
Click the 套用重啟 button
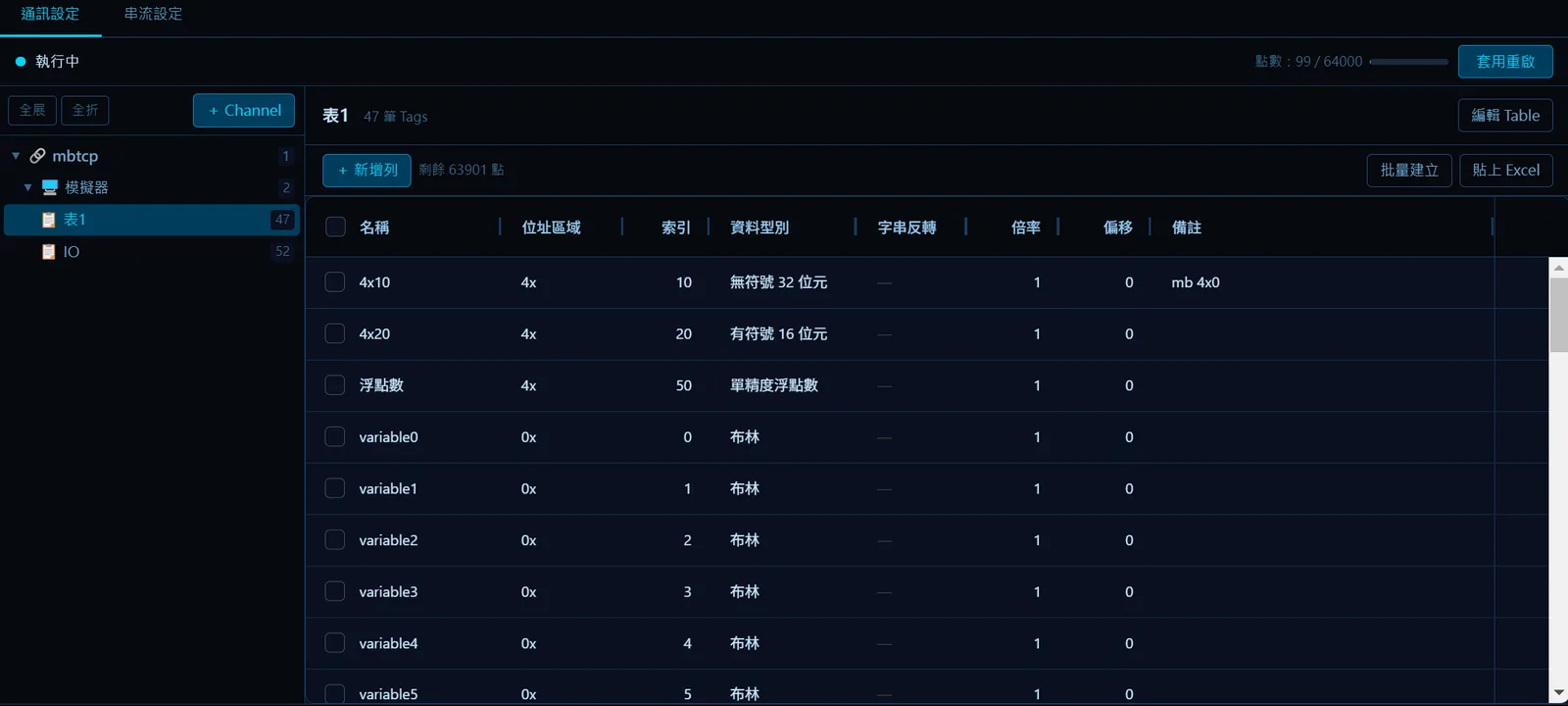click(x=1505, y=61)
